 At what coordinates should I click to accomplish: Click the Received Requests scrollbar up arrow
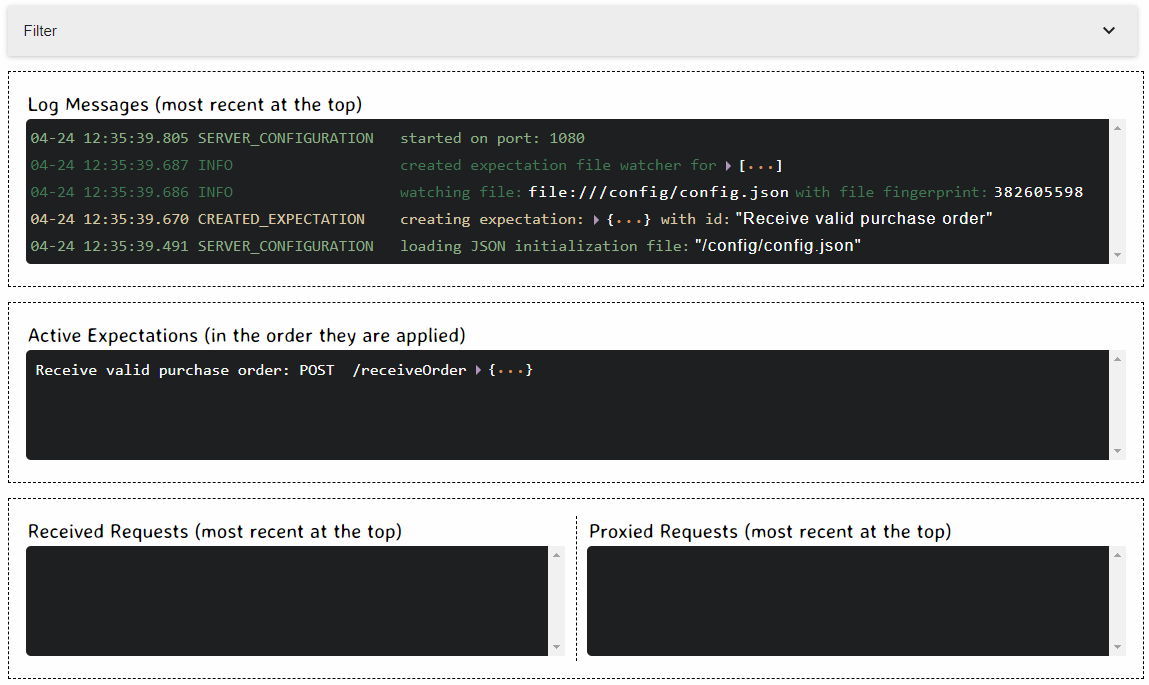coord(556,555)
